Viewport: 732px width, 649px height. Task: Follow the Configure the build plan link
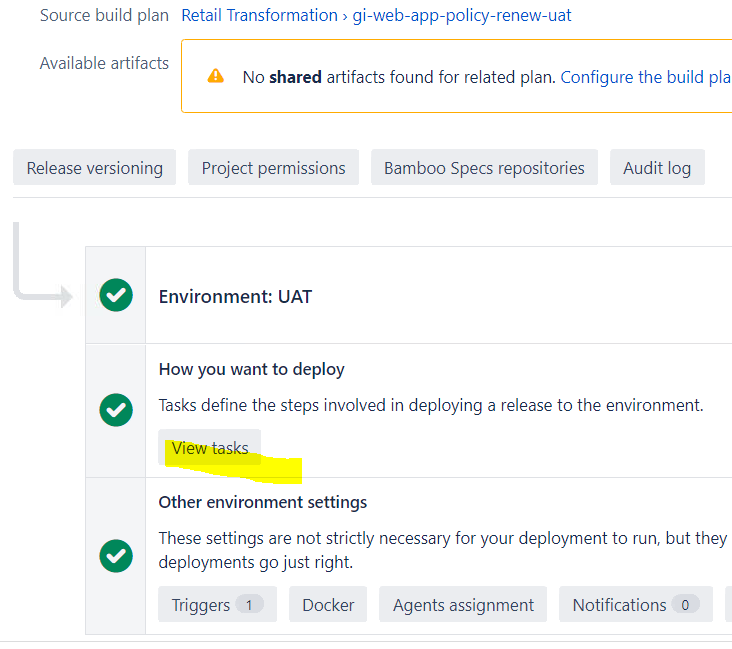click(645, 76)
